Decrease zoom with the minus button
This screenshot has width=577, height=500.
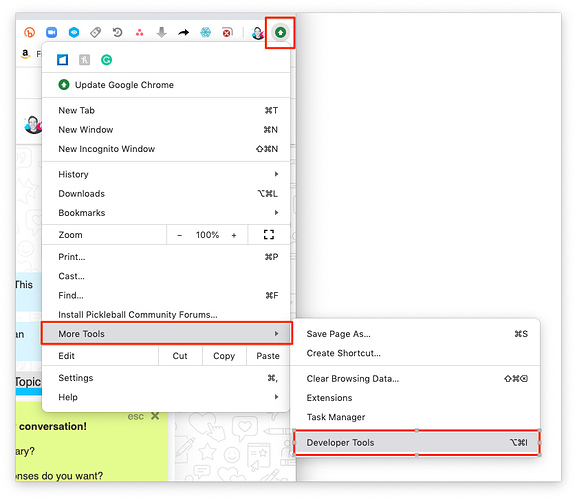[x=180, y=235]
